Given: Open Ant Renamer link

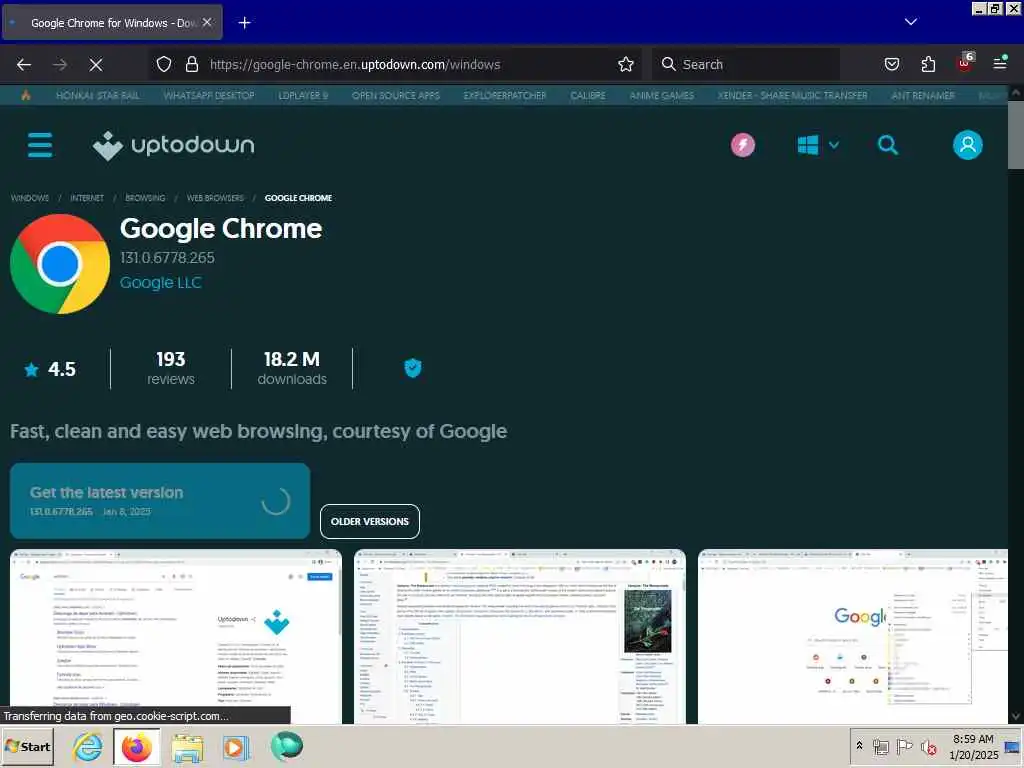Looking at the screenshot, I should pos(923,95).
